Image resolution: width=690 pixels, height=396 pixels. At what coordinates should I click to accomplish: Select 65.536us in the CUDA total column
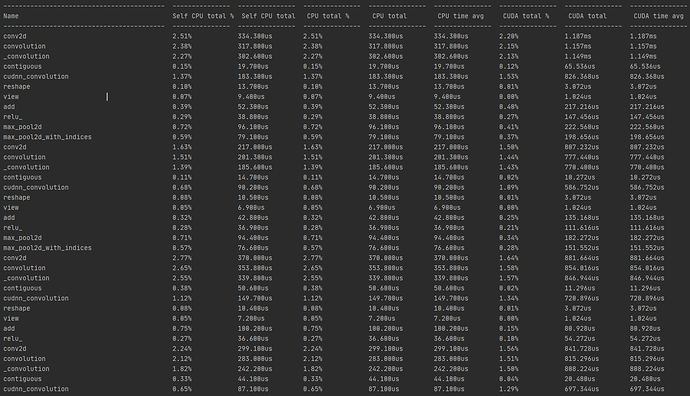[x=580, y=66]
